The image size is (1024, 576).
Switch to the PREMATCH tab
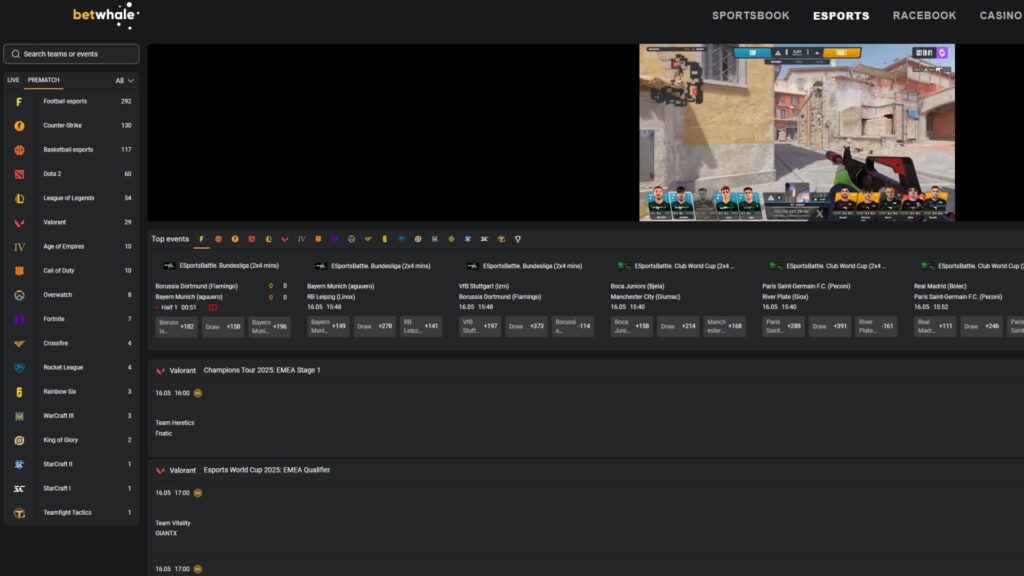[44, 80]
